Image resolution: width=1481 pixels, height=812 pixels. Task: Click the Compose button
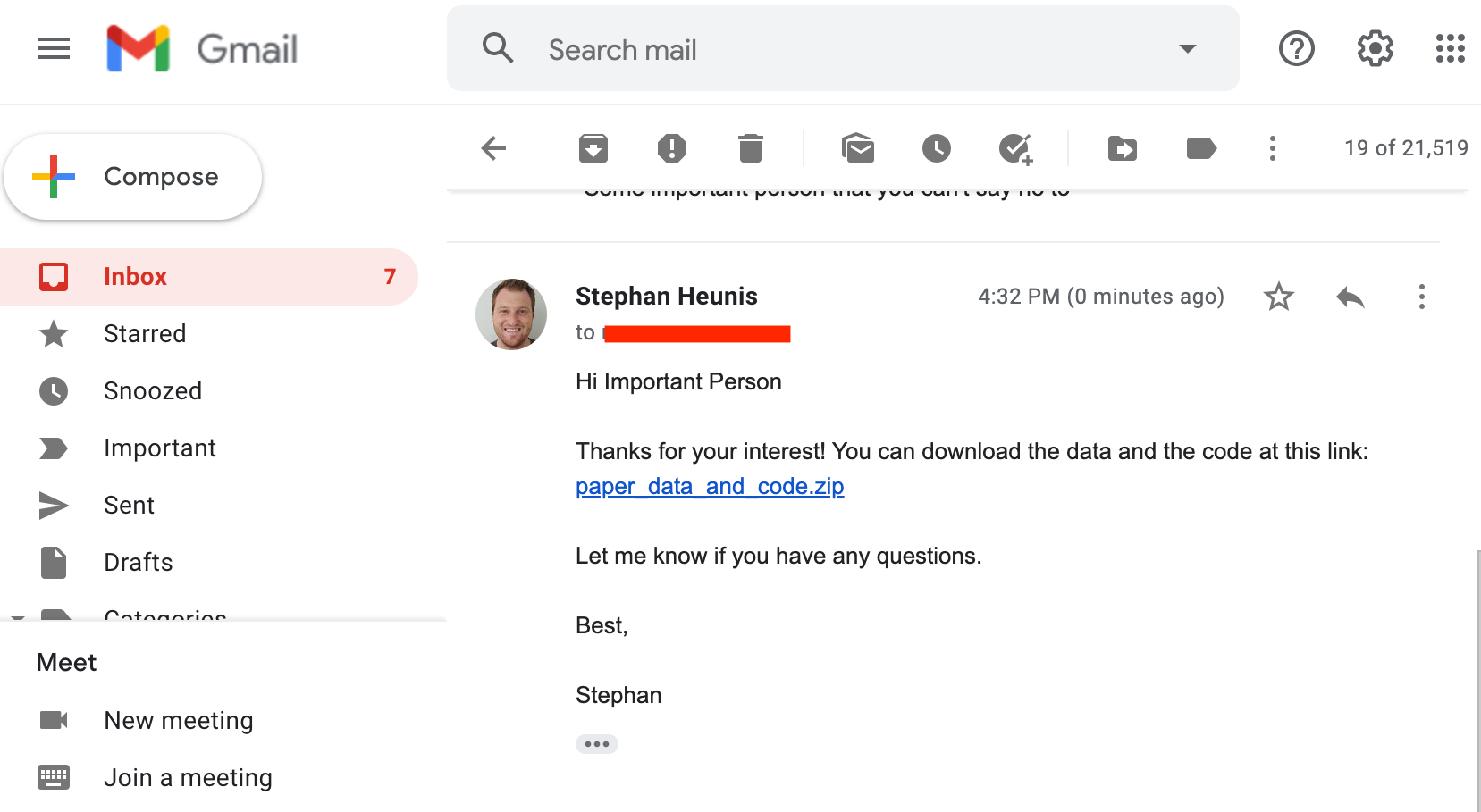133,177
